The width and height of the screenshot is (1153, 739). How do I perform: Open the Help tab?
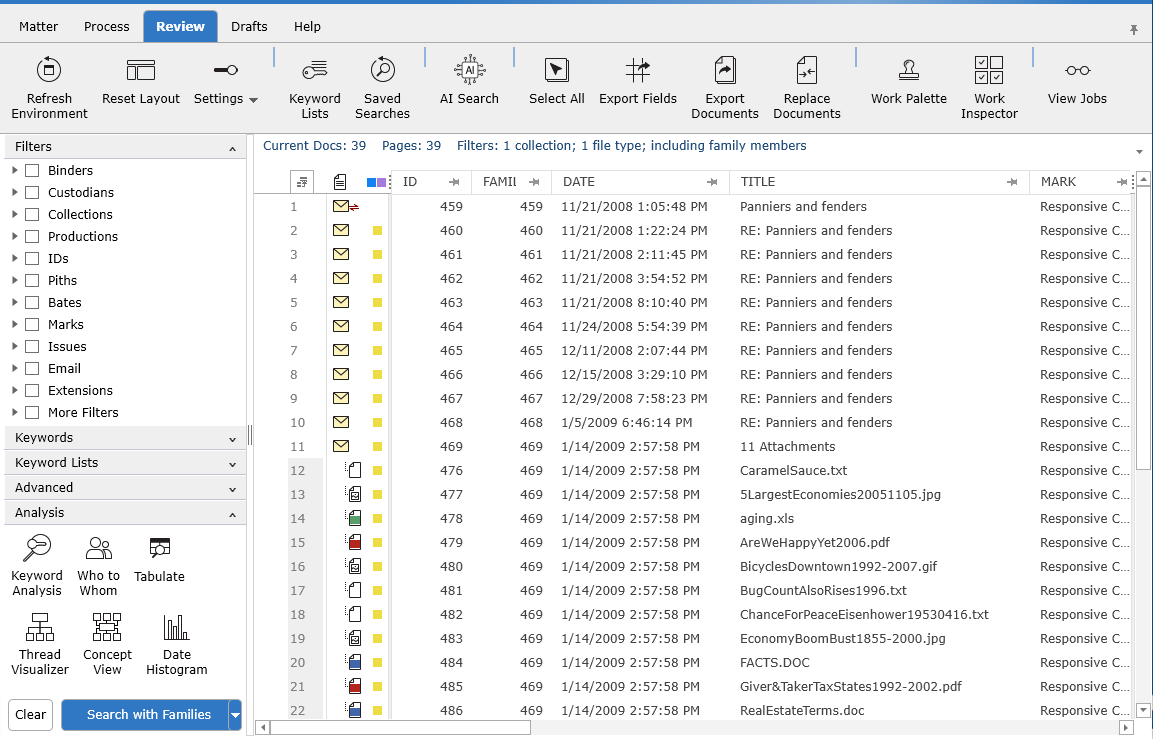(x=307, y=26)
